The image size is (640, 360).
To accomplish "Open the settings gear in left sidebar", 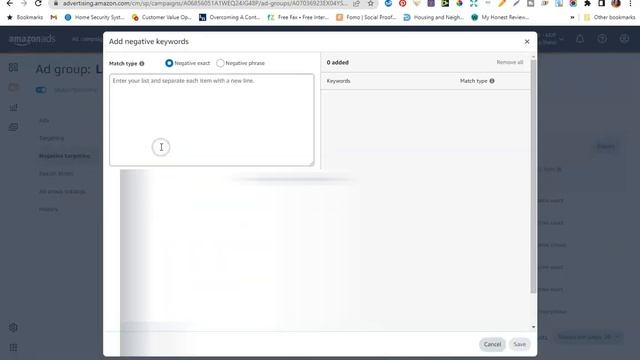I will tap(13, 327).
